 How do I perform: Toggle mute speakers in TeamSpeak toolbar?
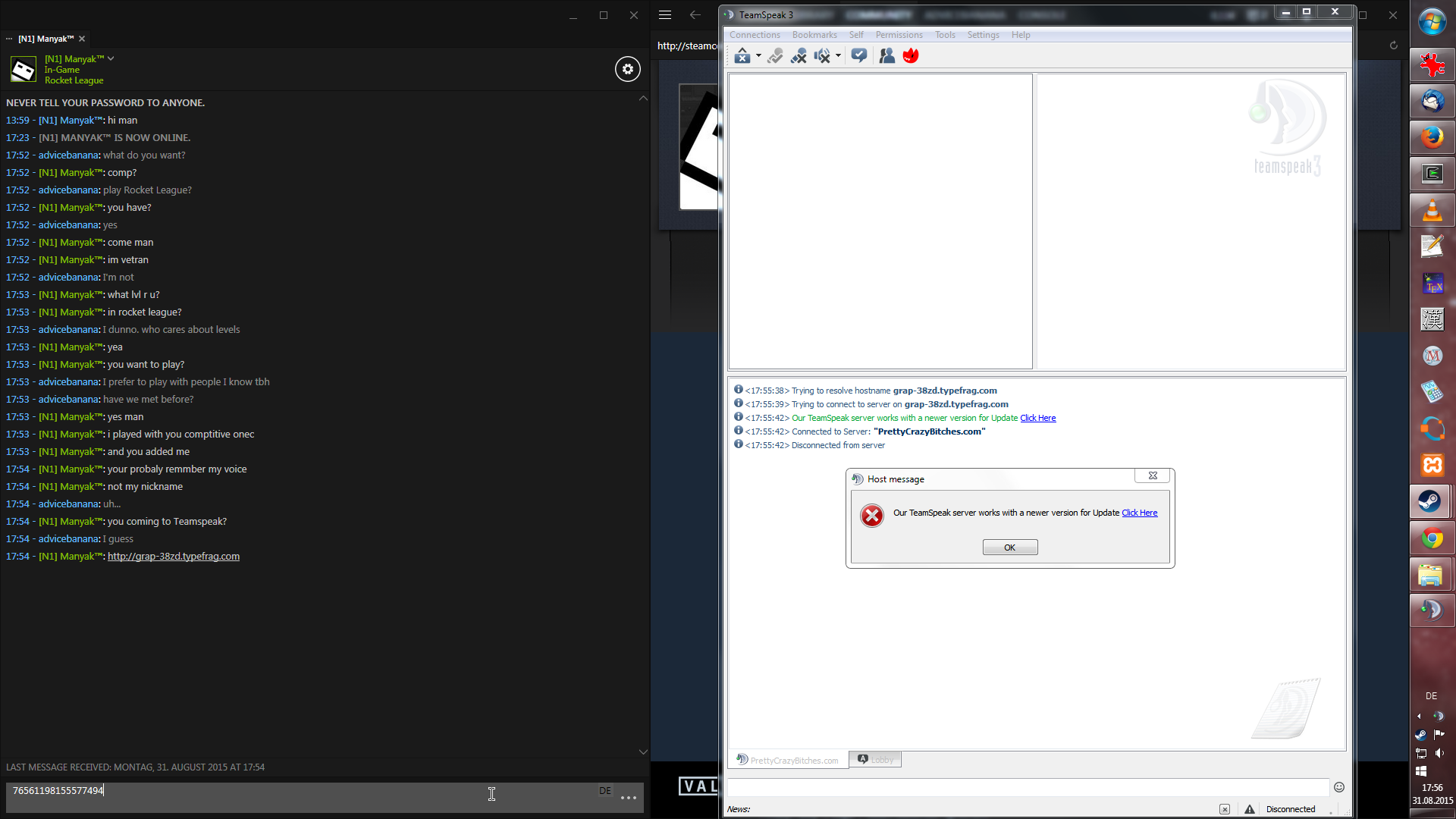(x=821, y=55)
